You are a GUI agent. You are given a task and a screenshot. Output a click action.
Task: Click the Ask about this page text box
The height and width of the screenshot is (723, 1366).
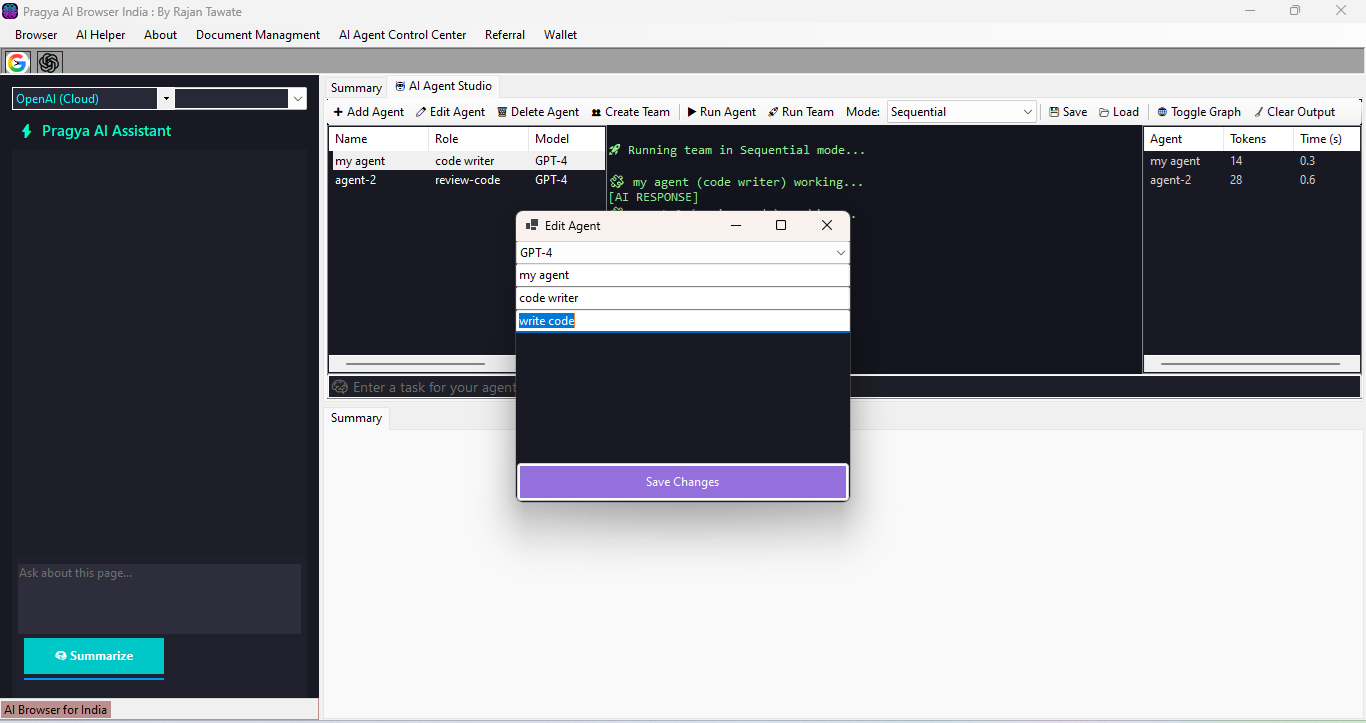pos(159,598)
